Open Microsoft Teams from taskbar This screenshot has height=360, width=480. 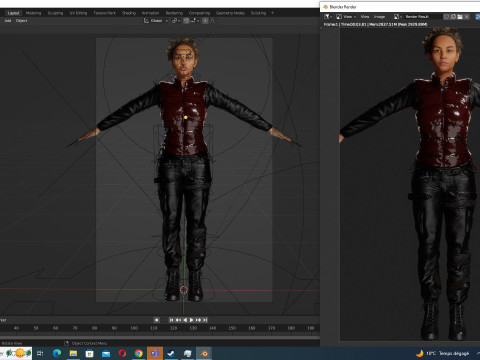pyautogui.click(x=155, y=353)
